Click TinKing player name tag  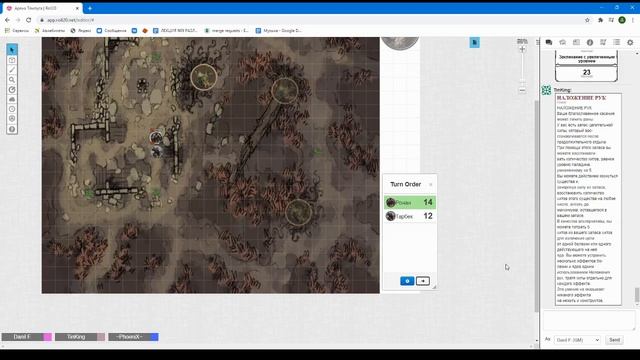pos(76,337)
